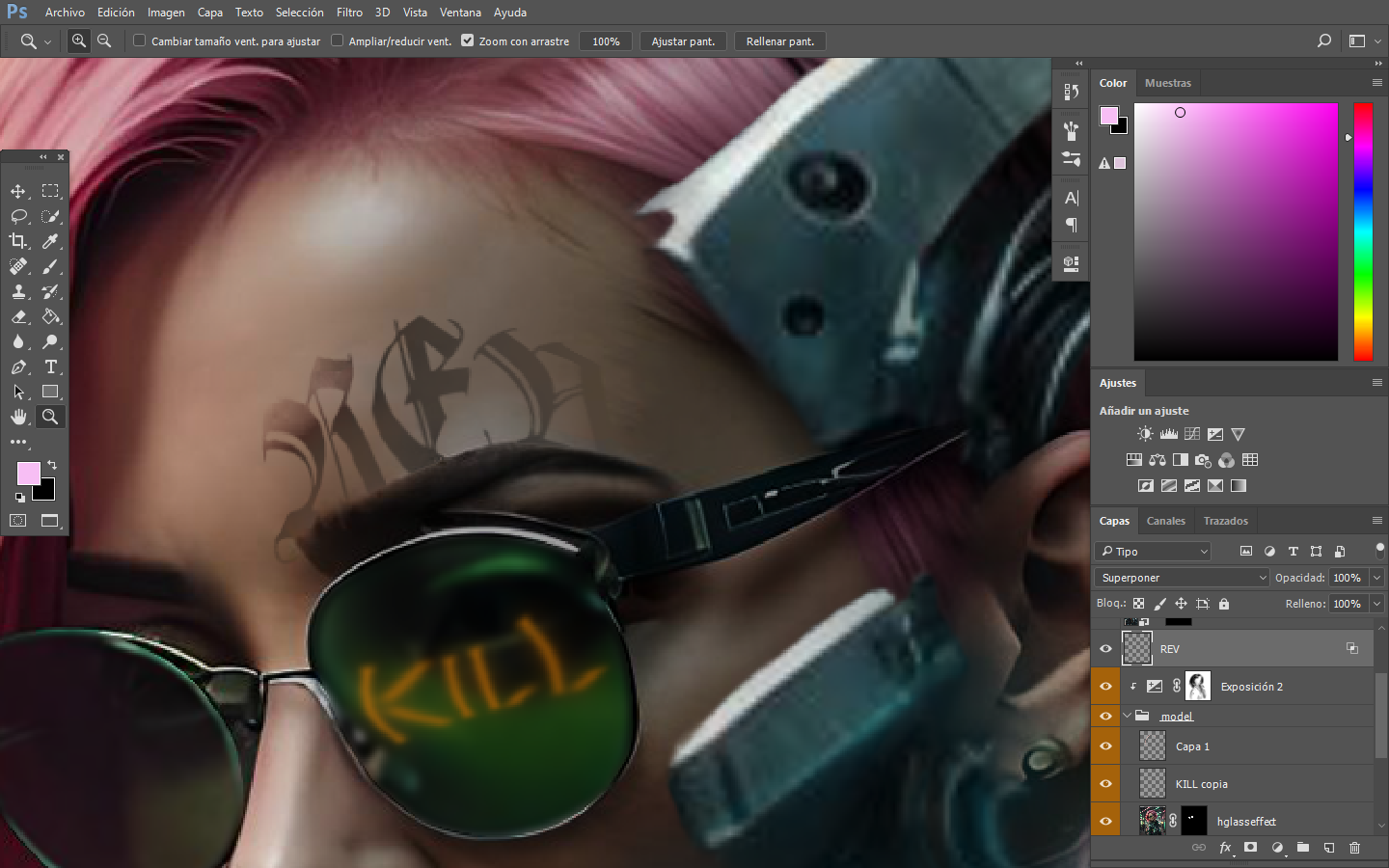This screenshot has width=1389, height=868.
Task: Click the Zoom Out icon in options bar
Action: [x=104, y=41]
